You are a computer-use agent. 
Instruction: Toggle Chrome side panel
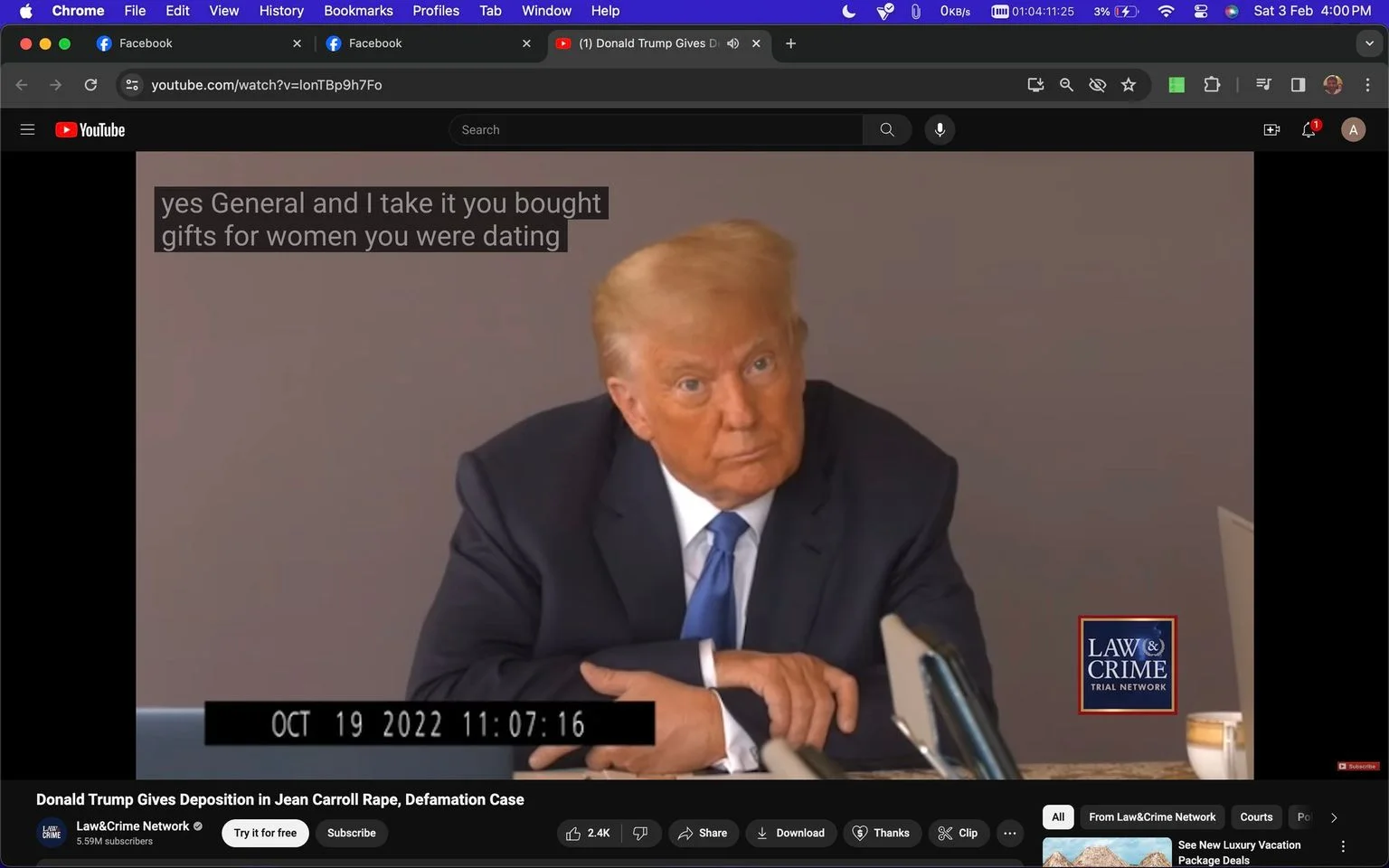click(1298, 85)
